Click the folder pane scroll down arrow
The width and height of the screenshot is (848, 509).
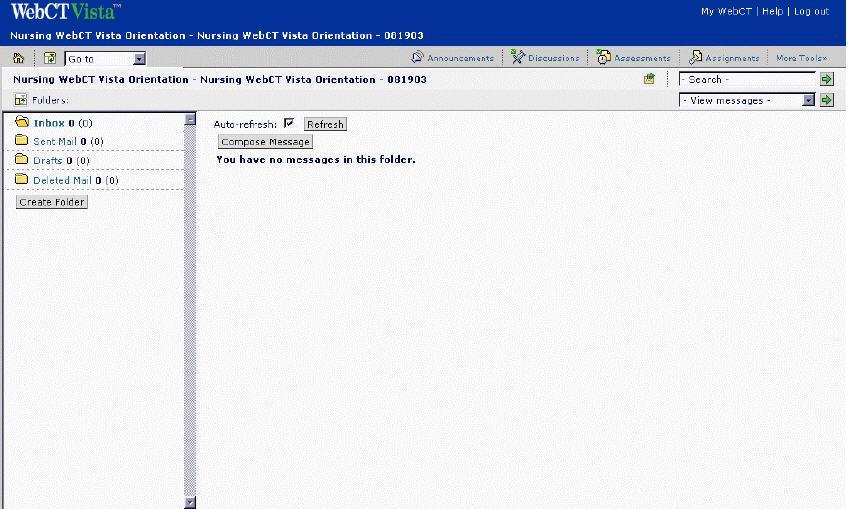pos(190,503)
